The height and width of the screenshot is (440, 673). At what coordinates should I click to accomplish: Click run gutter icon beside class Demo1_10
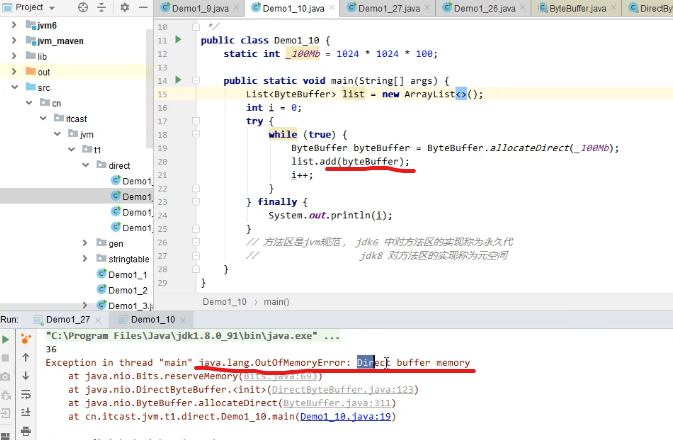tap(178, 39)
